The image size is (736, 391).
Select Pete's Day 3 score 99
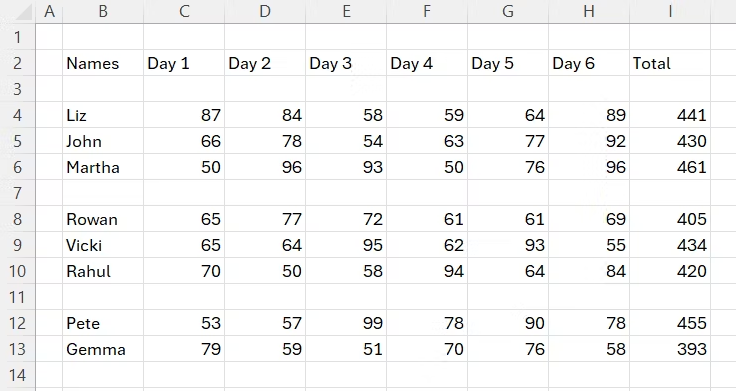tap(346, 323)
